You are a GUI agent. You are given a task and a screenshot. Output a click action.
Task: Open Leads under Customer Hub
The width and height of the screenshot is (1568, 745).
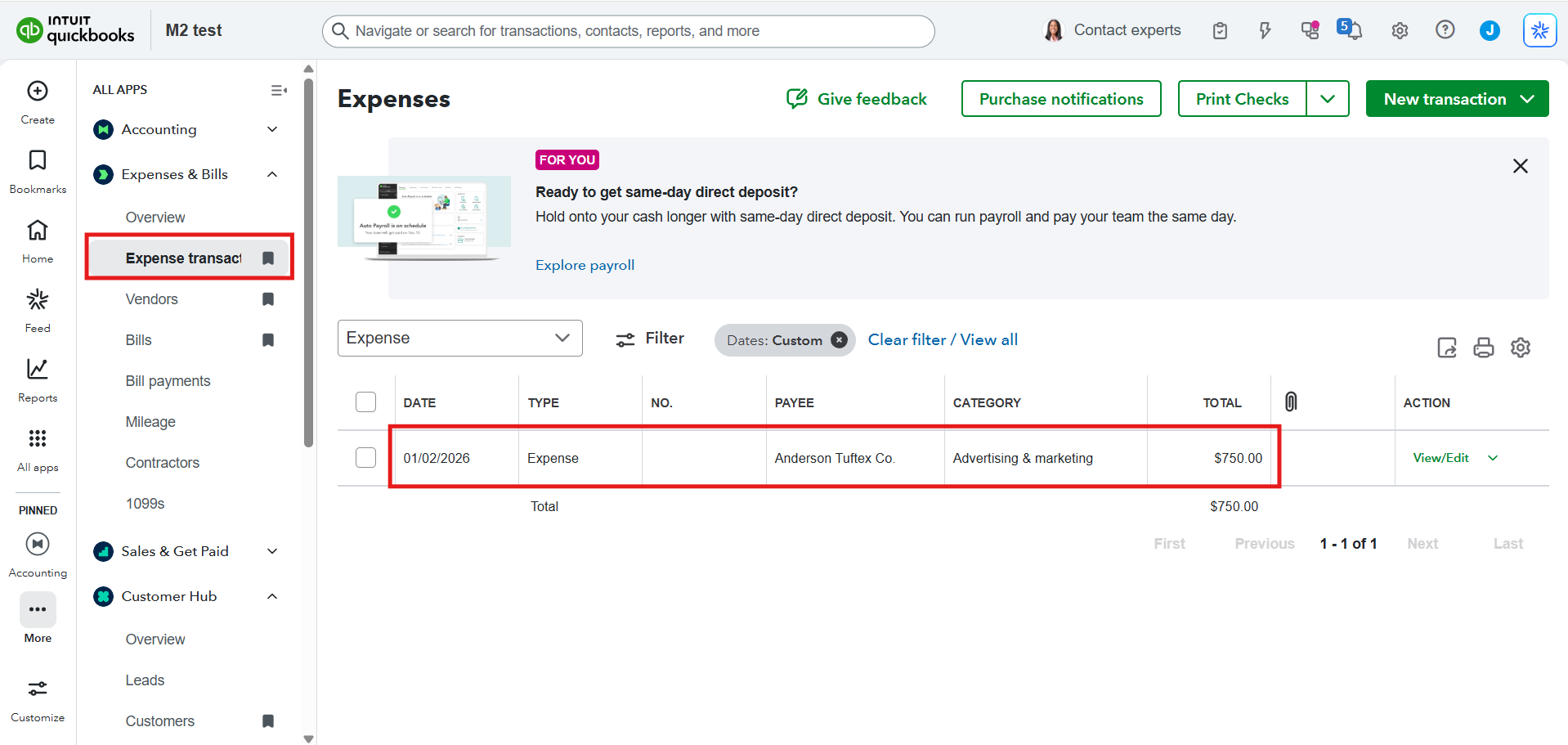(146, 680)
